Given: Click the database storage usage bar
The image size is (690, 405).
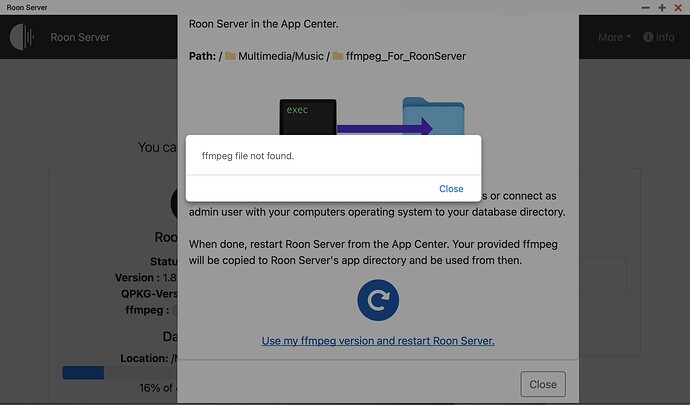Looking at the screenshot, I should (120, 372).
